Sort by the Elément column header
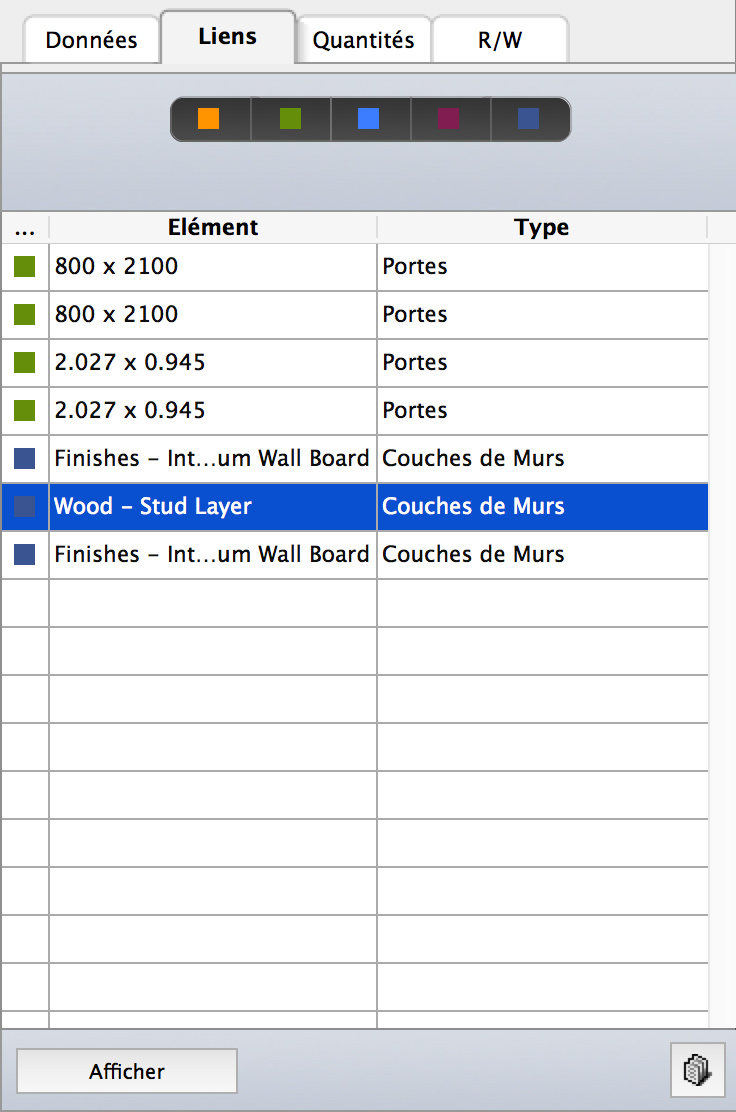The width and height of the screenshot is (736, 1112). pyautogui.click(x=213, y=228)
